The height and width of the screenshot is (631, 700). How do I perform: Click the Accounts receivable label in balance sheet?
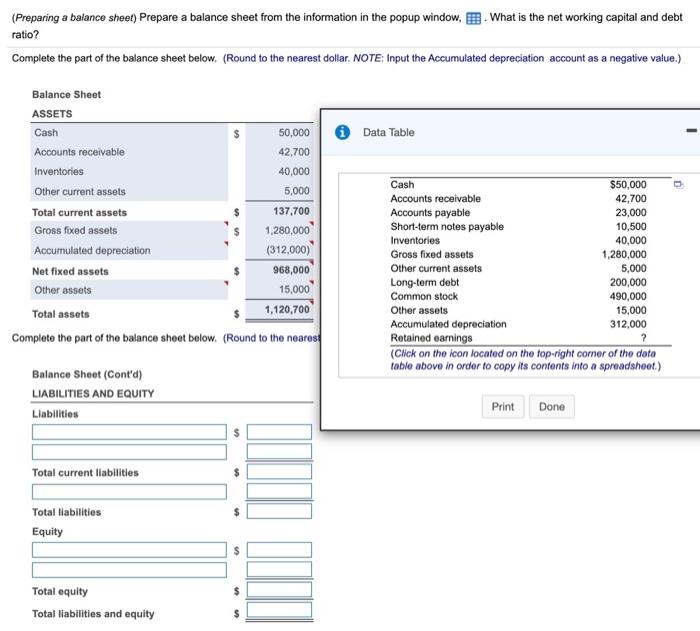coord(79,152)
